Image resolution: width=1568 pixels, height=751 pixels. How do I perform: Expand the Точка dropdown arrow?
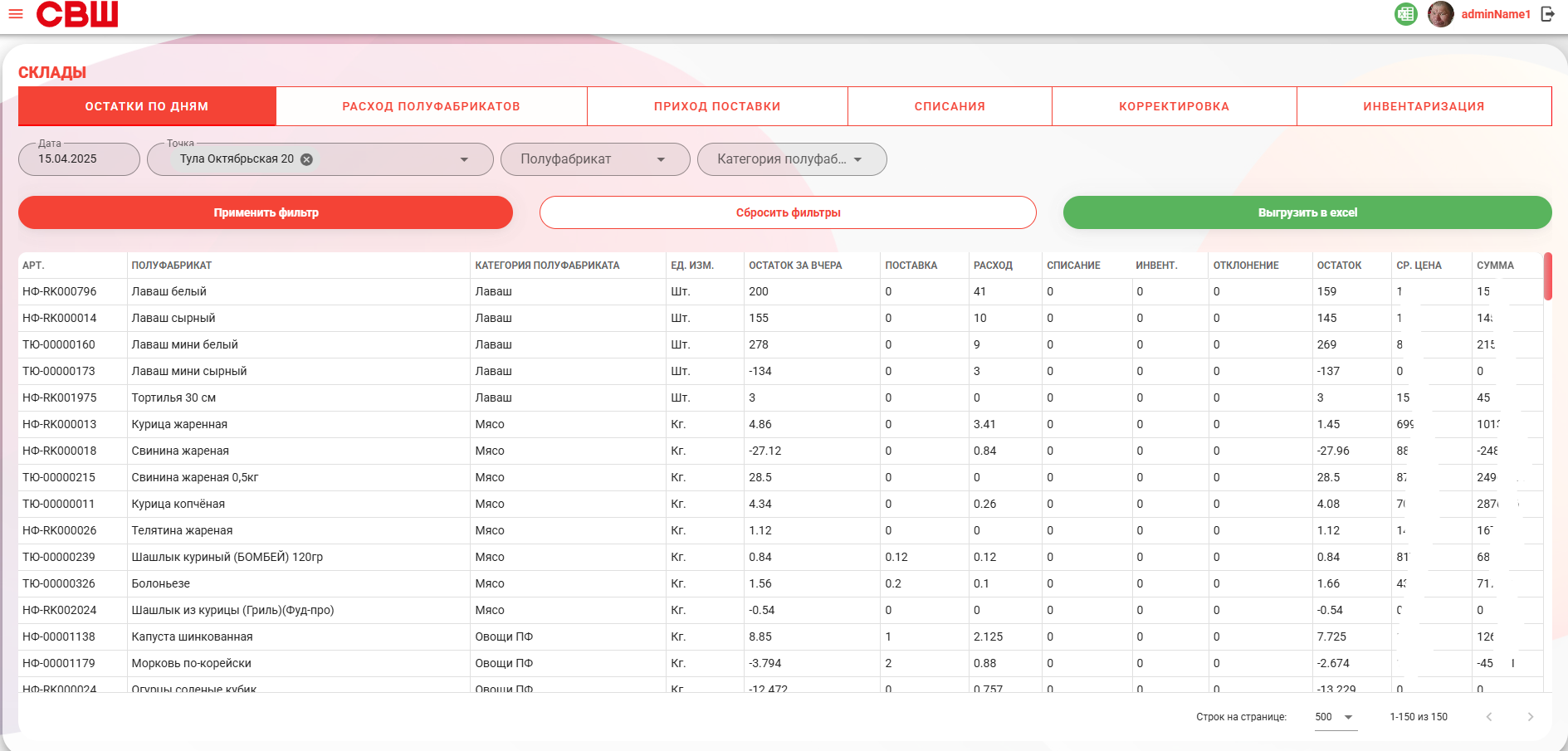[x=464, y=159]
